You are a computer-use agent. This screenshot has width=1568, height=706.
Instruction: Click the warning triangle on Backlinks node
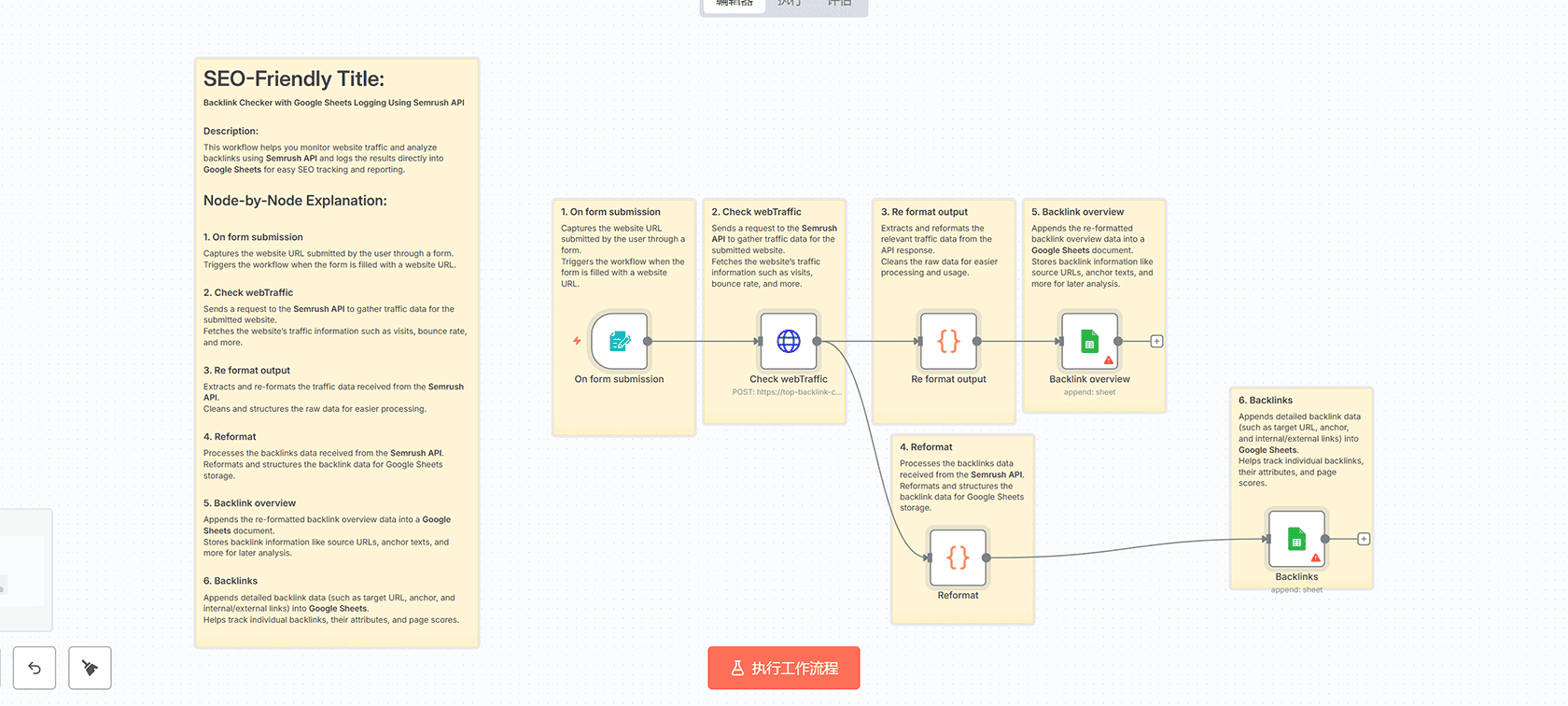pyautogui.click(x=1316, y=558)
